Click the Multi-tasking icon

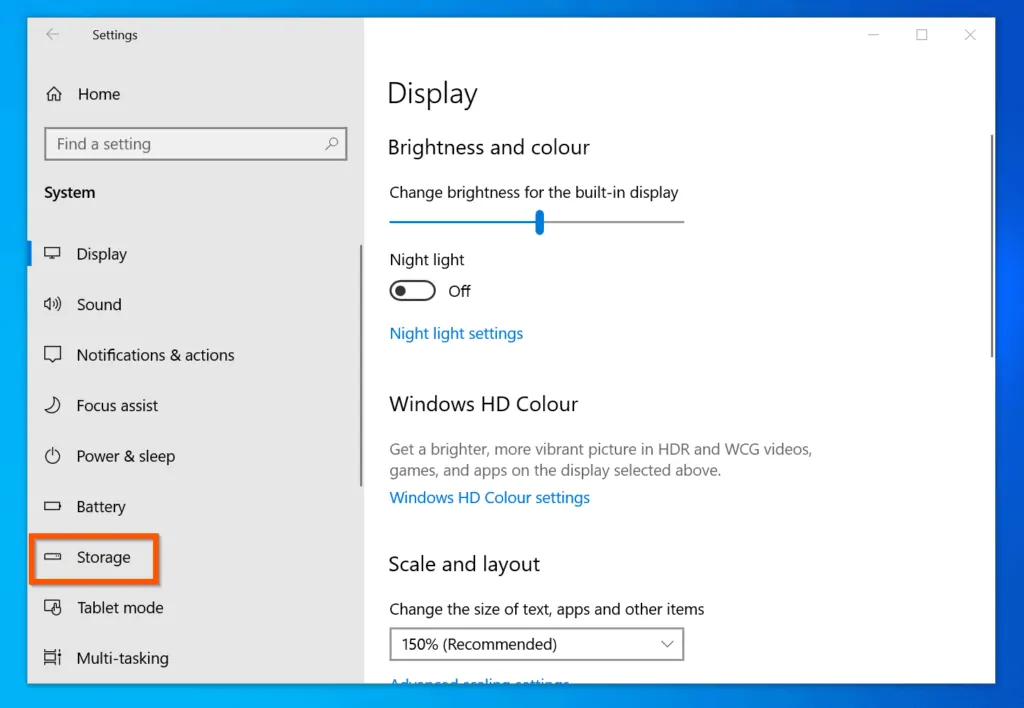pyautogui.click(x=52, y=658)
